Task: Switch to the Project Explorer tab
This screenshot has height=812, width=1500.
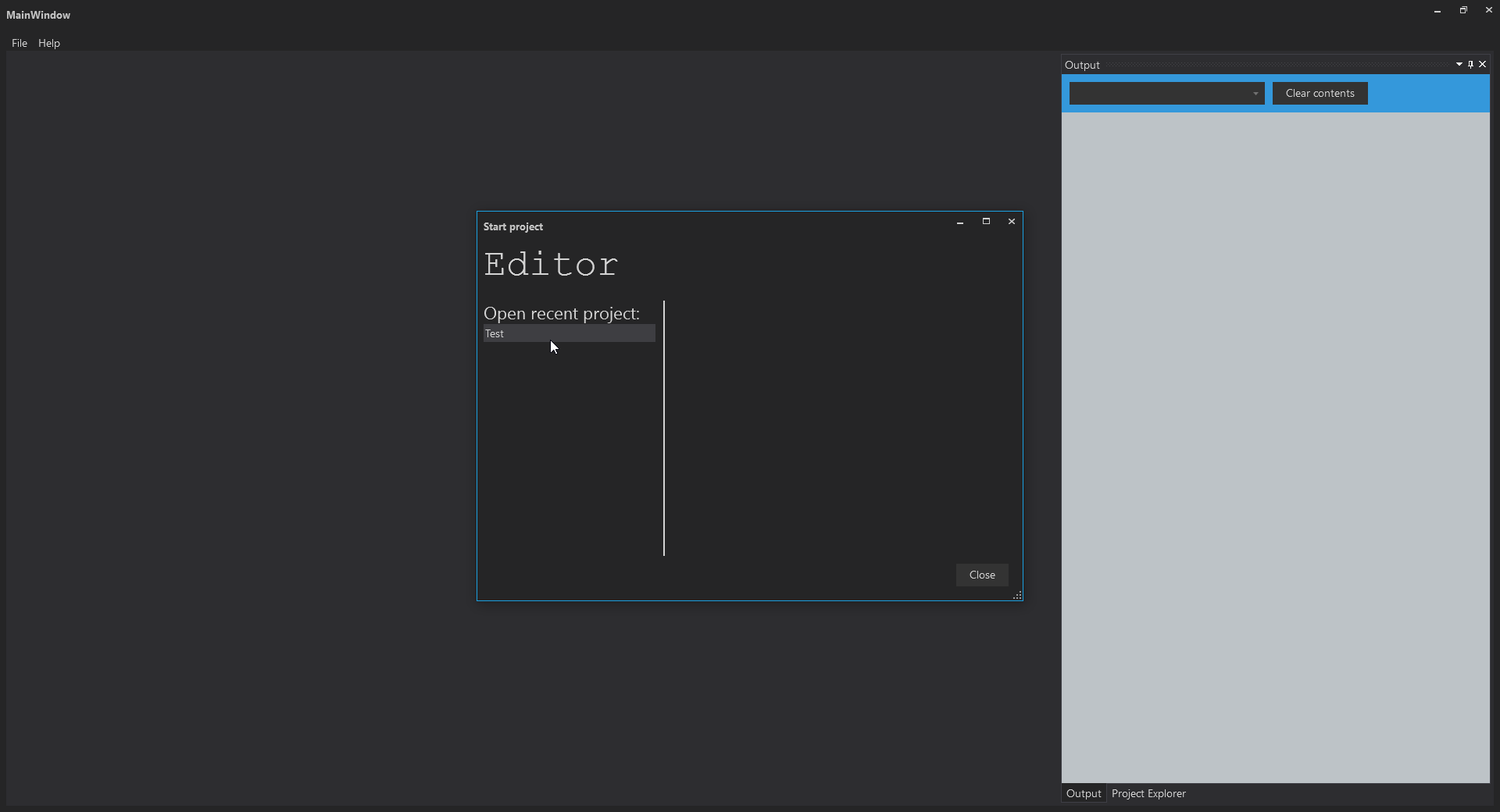Action: point(1148,793)
